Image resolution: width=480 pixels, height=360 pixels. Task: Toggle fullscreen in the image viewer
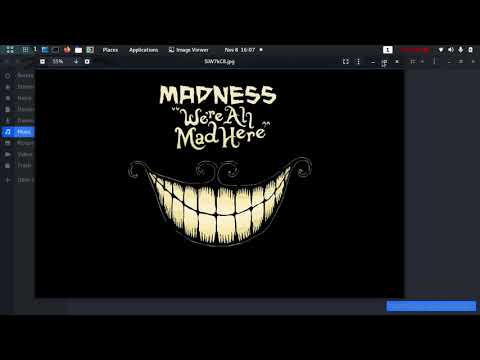(346, 61)
